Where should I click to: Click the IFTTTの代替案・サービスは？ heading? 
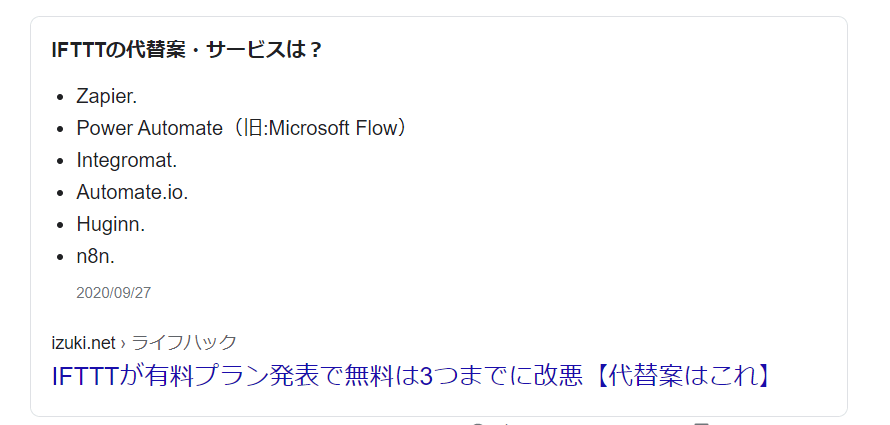click(187, 50)
